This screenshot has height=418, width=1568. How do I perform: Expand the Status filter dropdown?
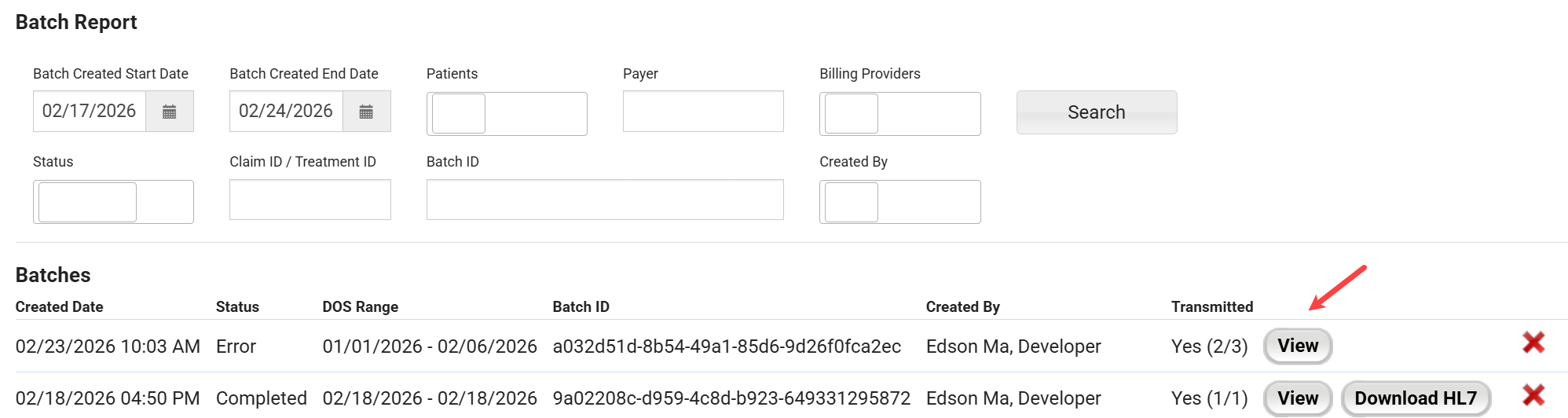point(113,202)
